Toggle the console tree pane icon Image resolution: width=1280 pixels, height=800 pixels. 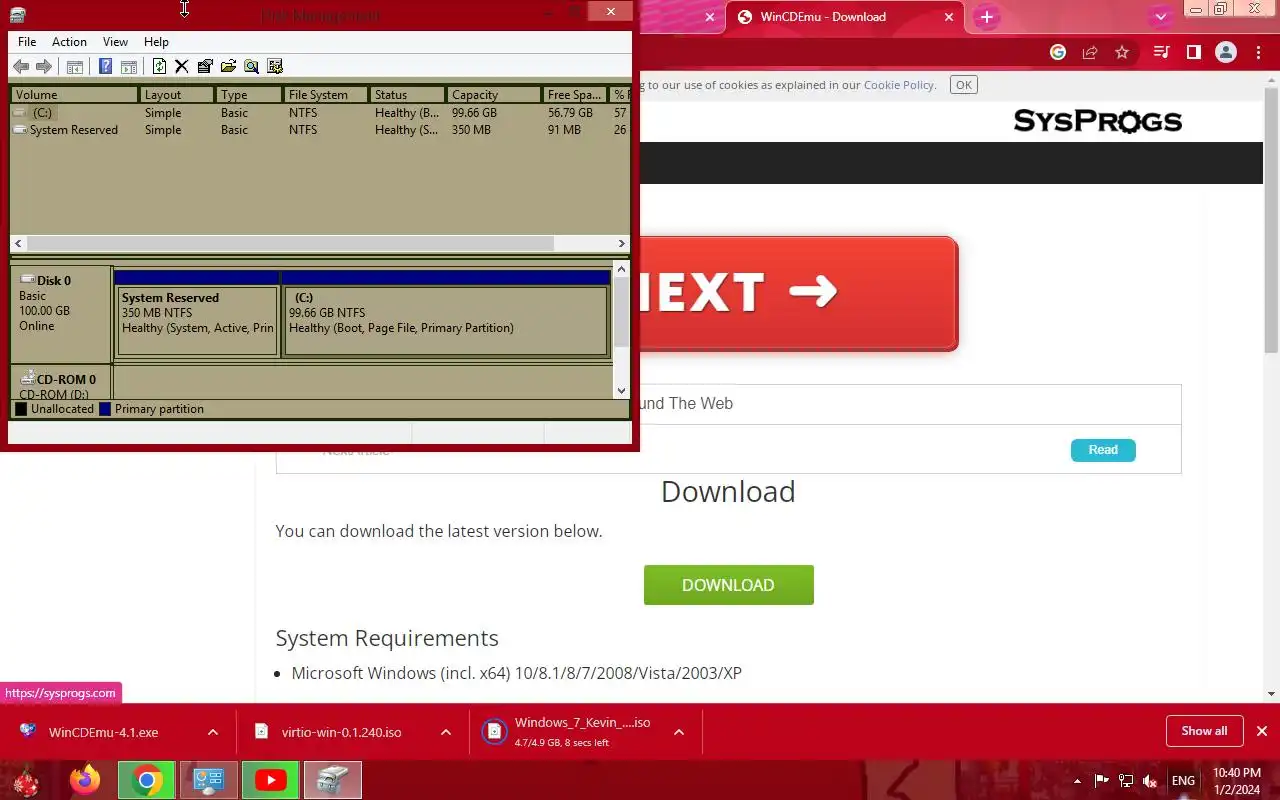pos(75,66)
